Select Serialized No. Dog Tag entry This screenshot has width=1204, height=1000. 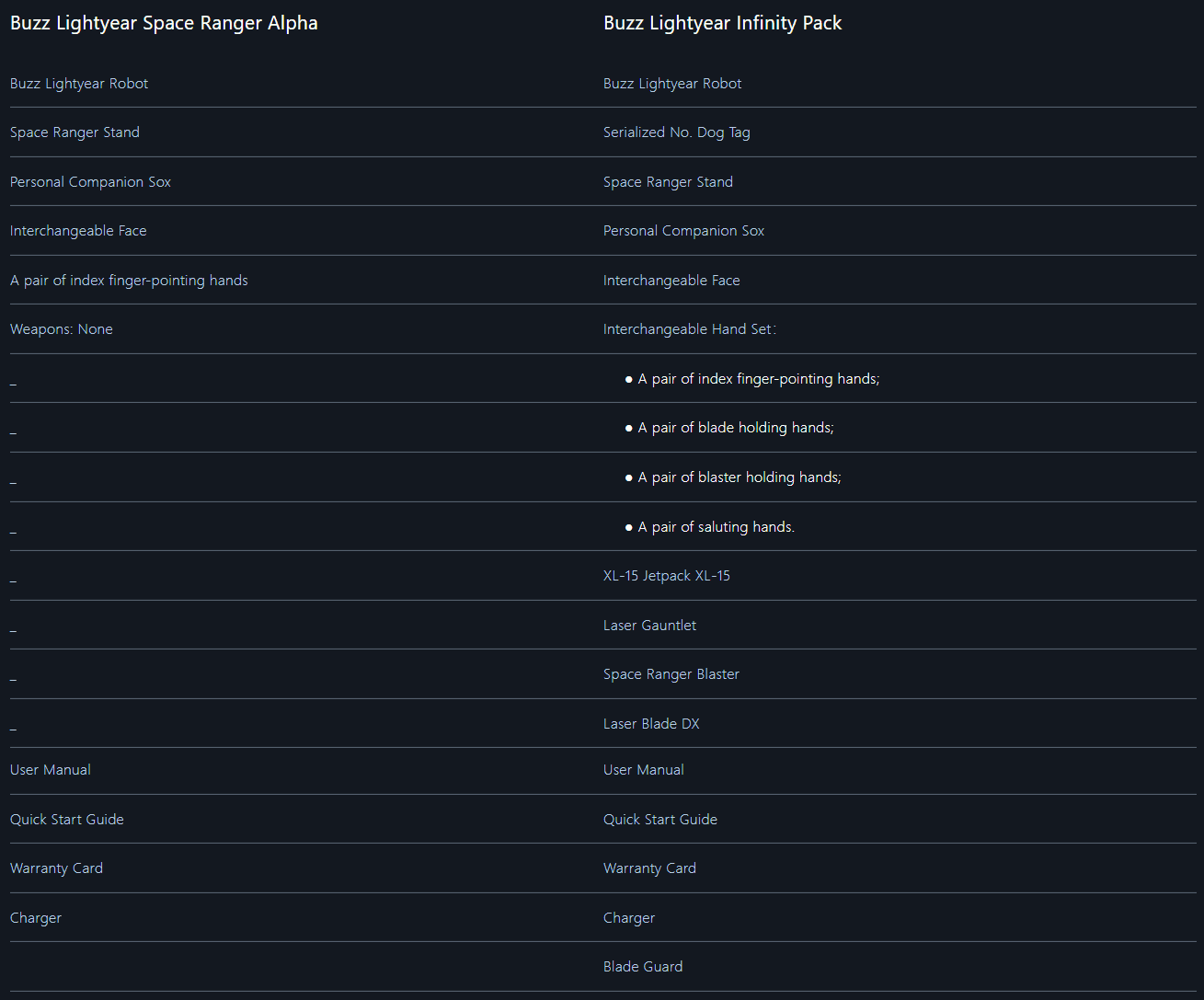click(676, 132)
